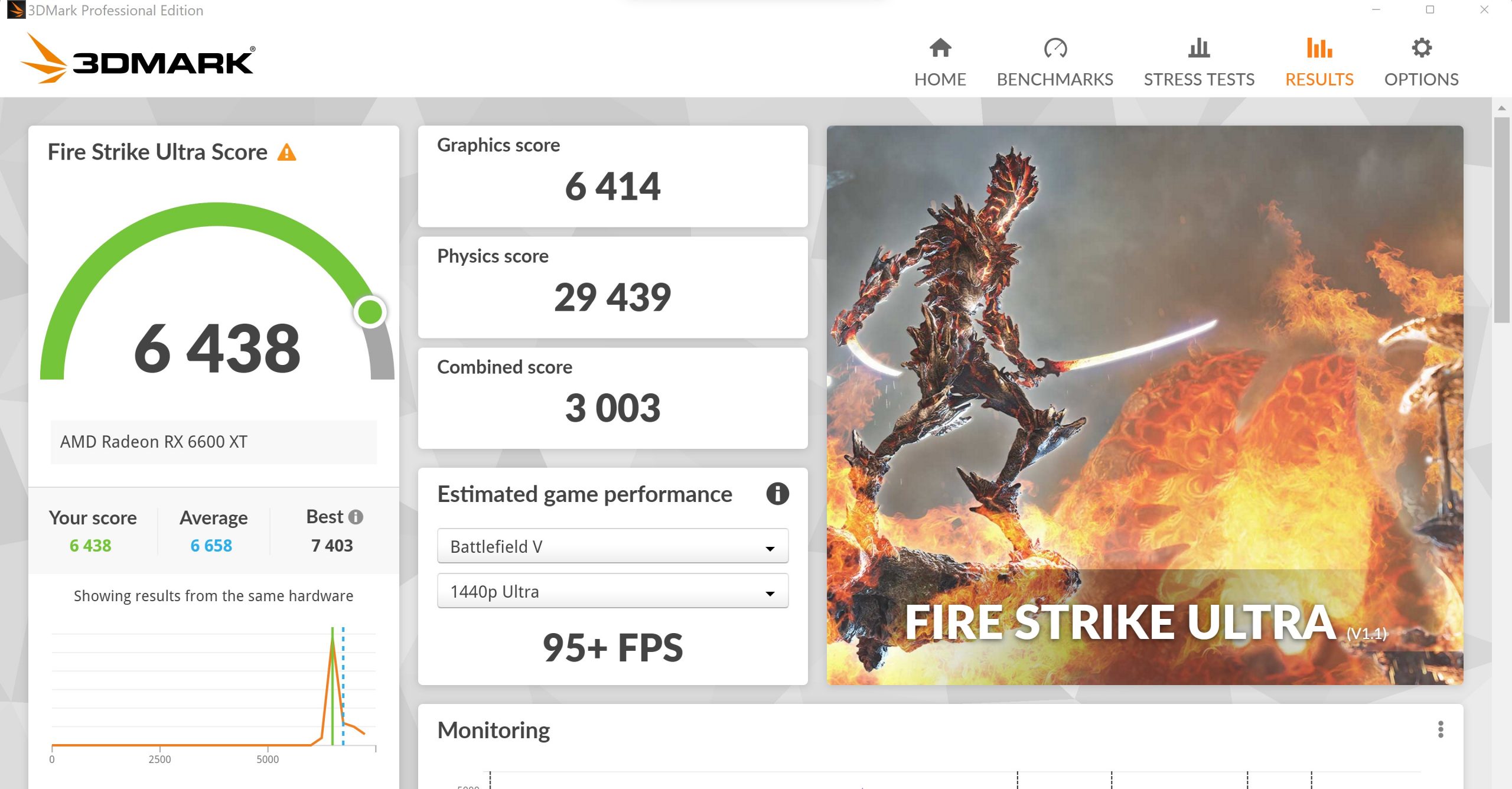1512x789 pixels.
Task: Click the Fire Strike Ultra artwork image
Action: (x=1145, y=405)
